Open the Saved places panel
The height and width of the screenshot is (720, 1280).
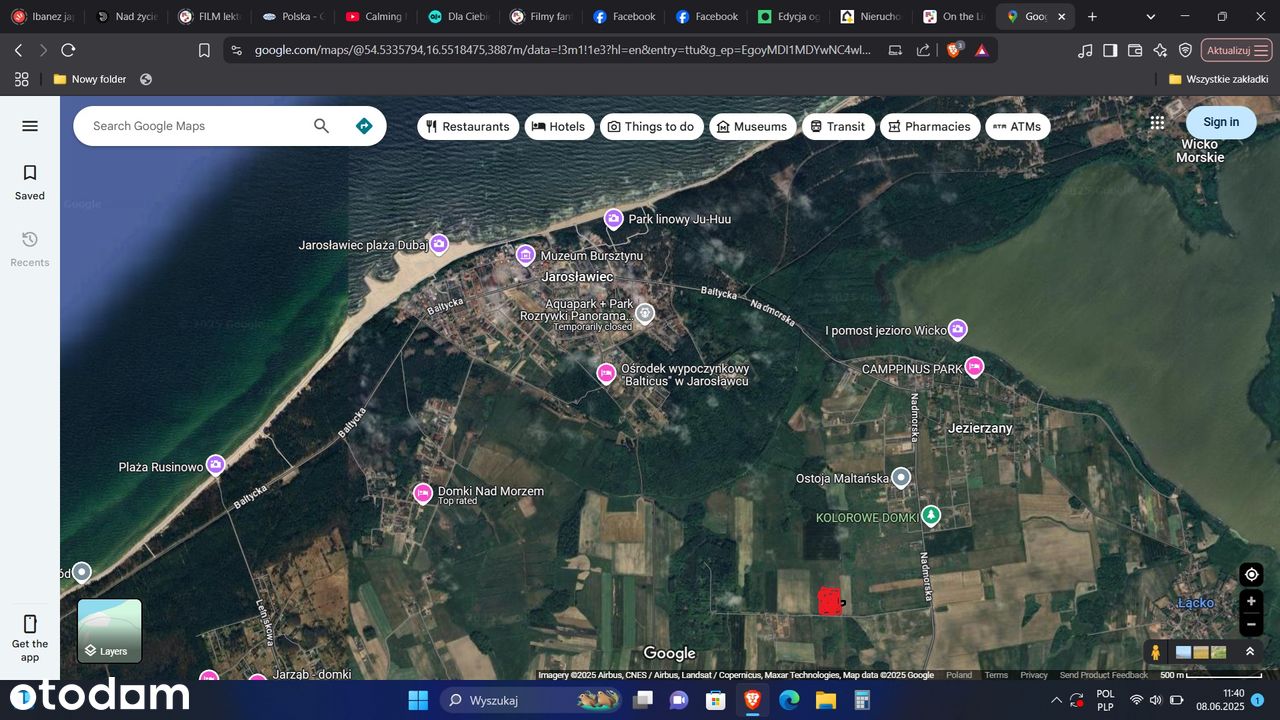coord(30,182)
